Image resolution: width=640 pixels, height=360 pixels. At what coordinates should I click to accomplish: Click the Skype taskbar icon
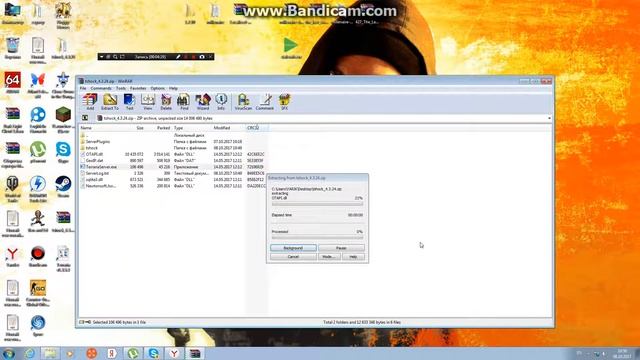pos(153,353)
